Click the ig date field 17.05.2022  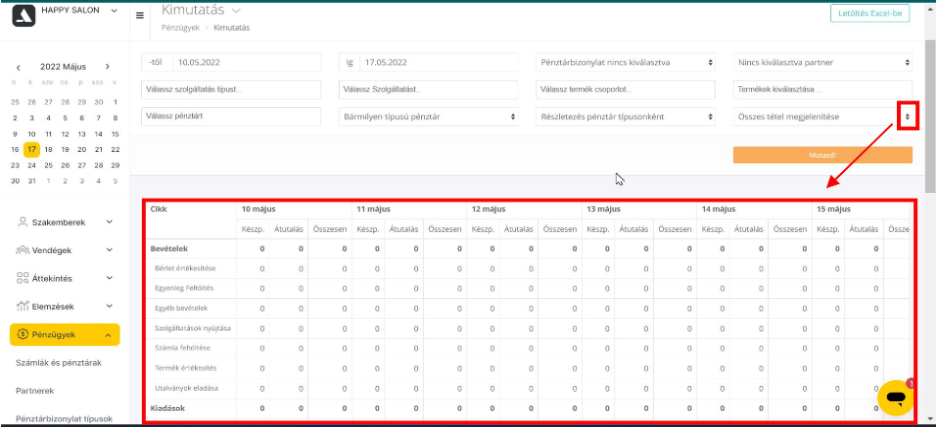(439, 62)
